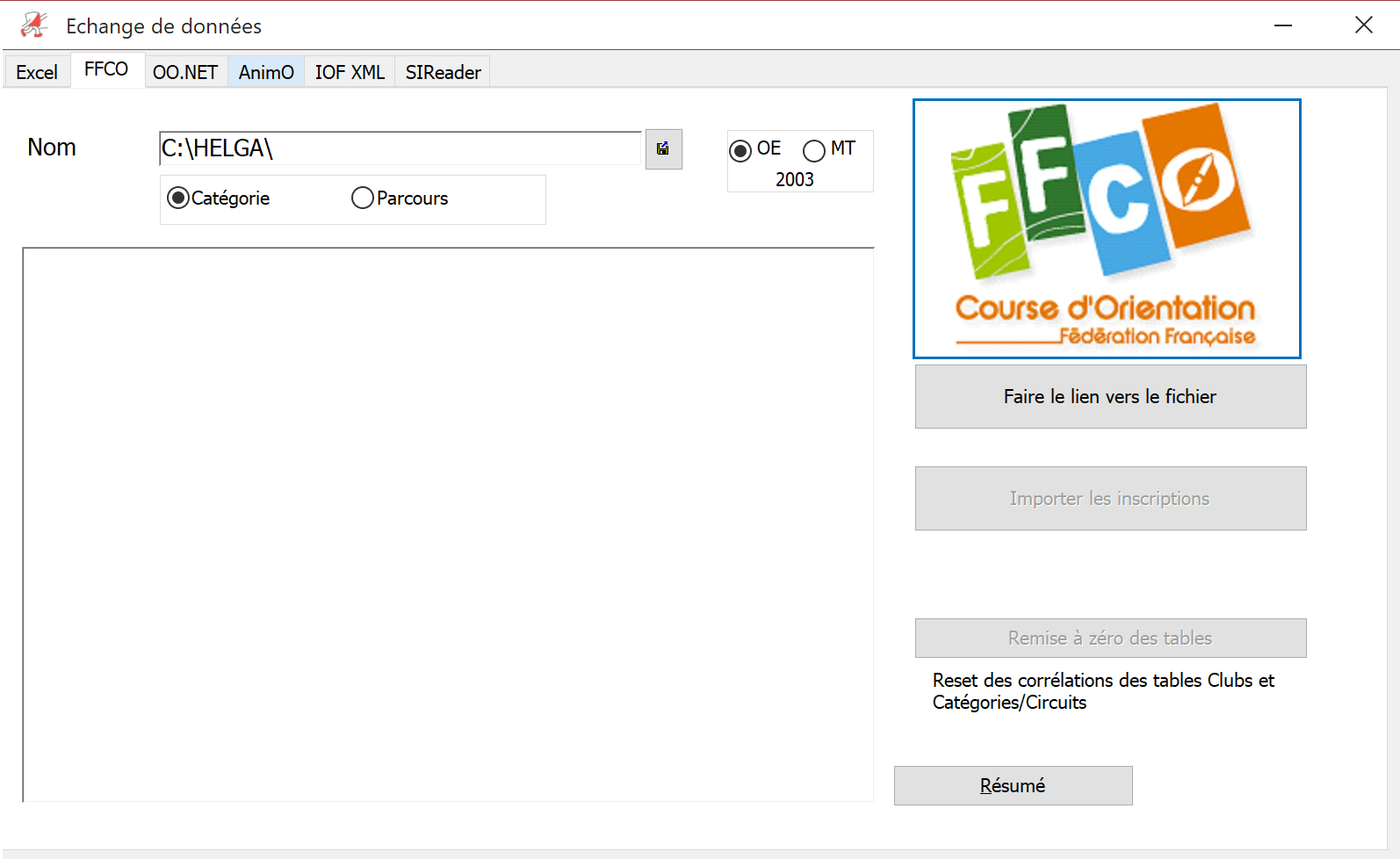Click the Nom label

pyautogui.click(x=52, y=148)
